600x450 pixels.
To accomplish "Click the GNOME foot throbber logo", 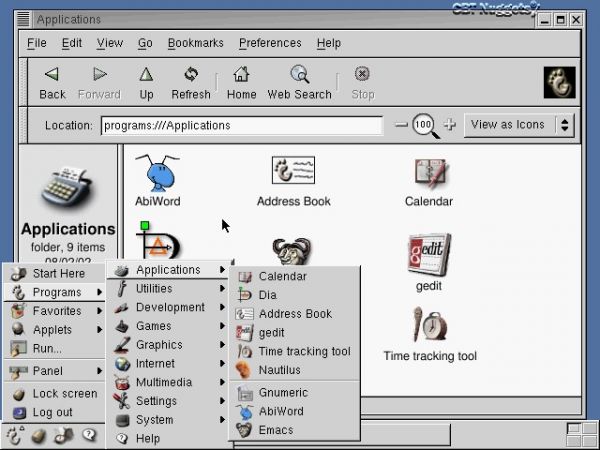I will coord(559,82).
